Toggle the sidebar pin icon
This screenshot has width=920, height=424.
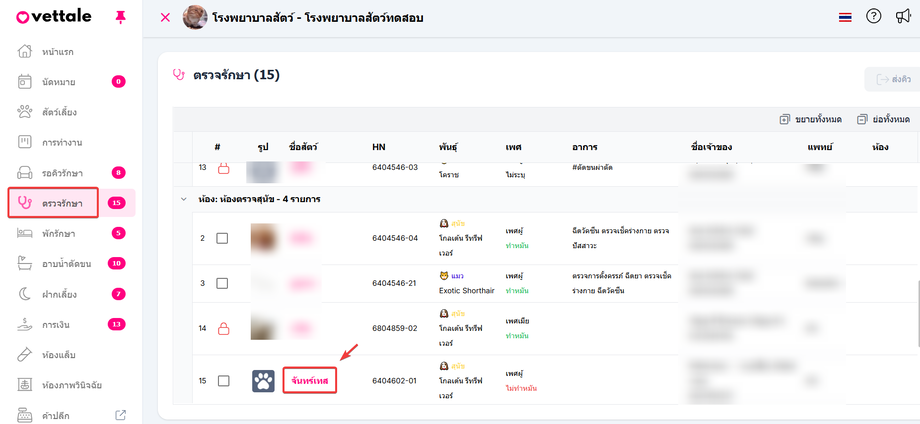(x=120, y=18)
